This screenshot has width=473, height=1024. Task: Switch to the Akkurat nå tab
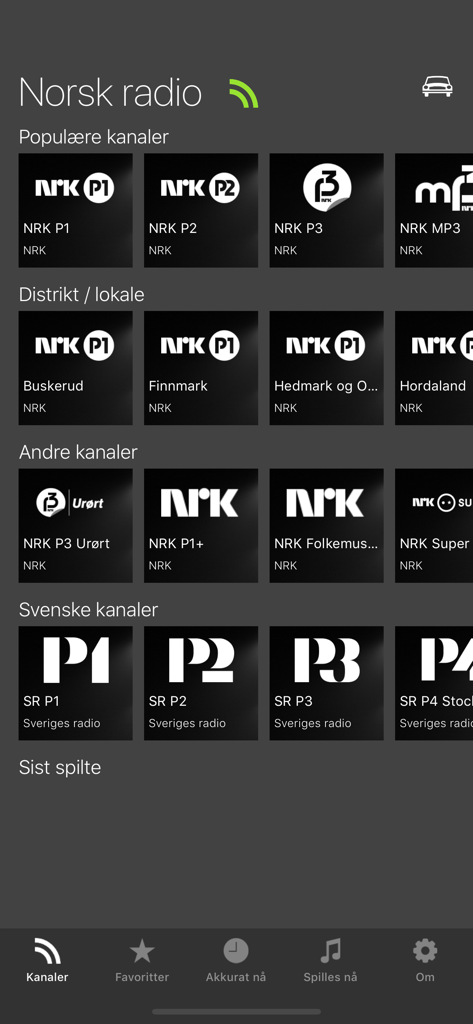click(x=236, y=960)
